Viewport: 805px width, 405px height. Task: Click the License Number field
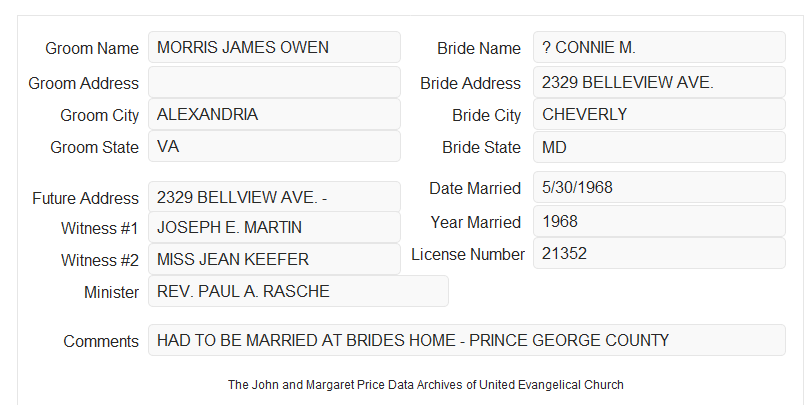pos(659,253)
